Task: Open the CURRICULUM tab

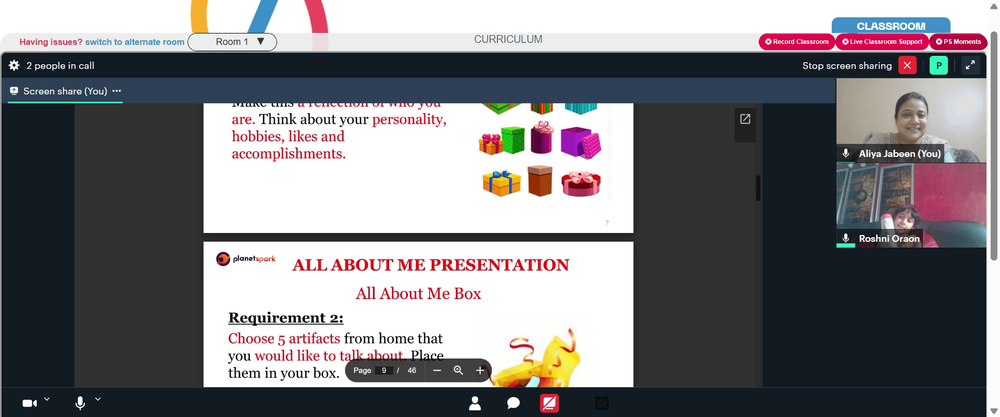Action: tap(508, 40)
